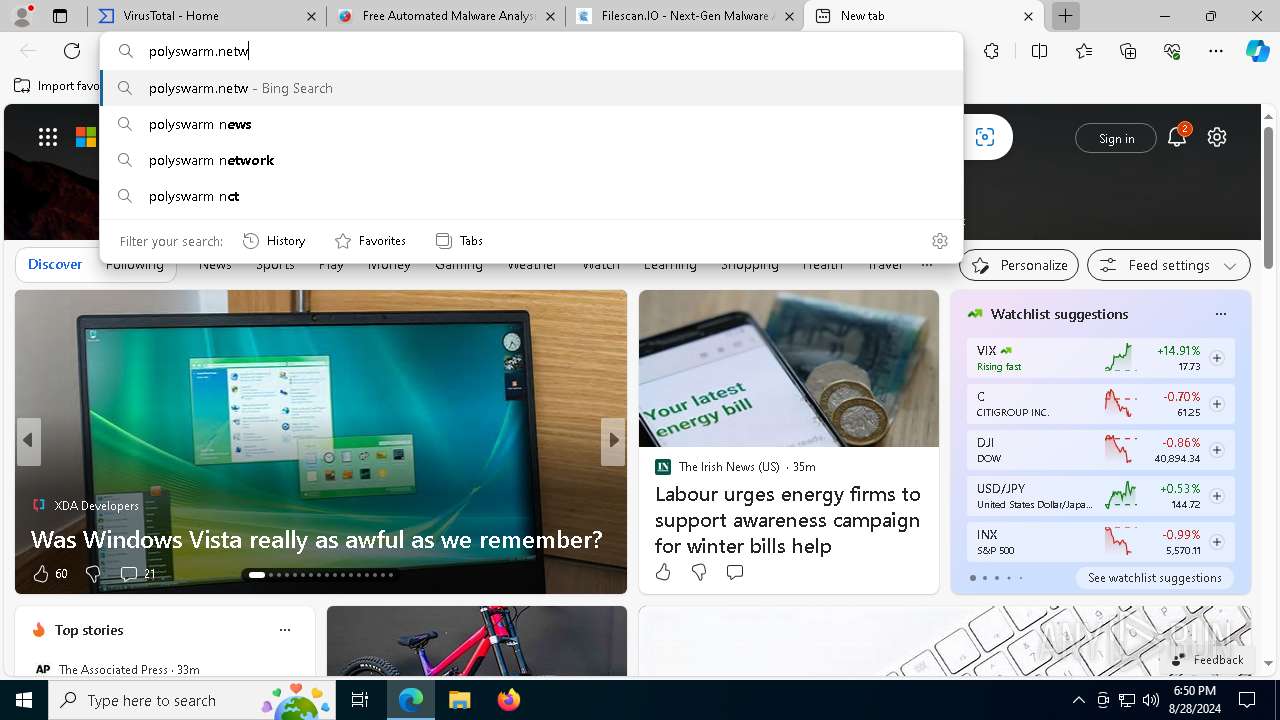This screenshot has width=1280, height=720.
Task: Switch to Filescan.IO tab
Action: pyautogui.click(x=685, y=16)
